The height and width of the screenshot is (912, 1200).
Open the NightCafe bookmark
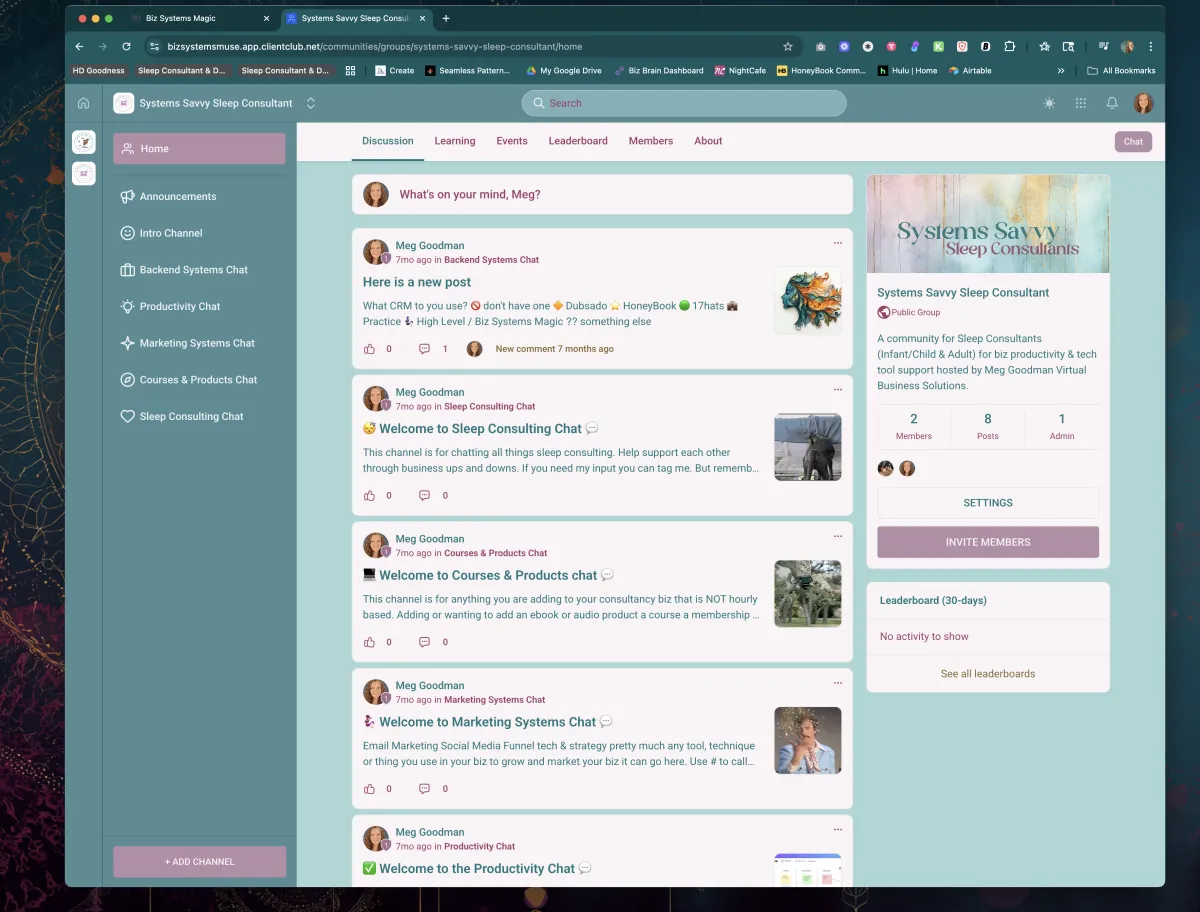coord(740,71)
